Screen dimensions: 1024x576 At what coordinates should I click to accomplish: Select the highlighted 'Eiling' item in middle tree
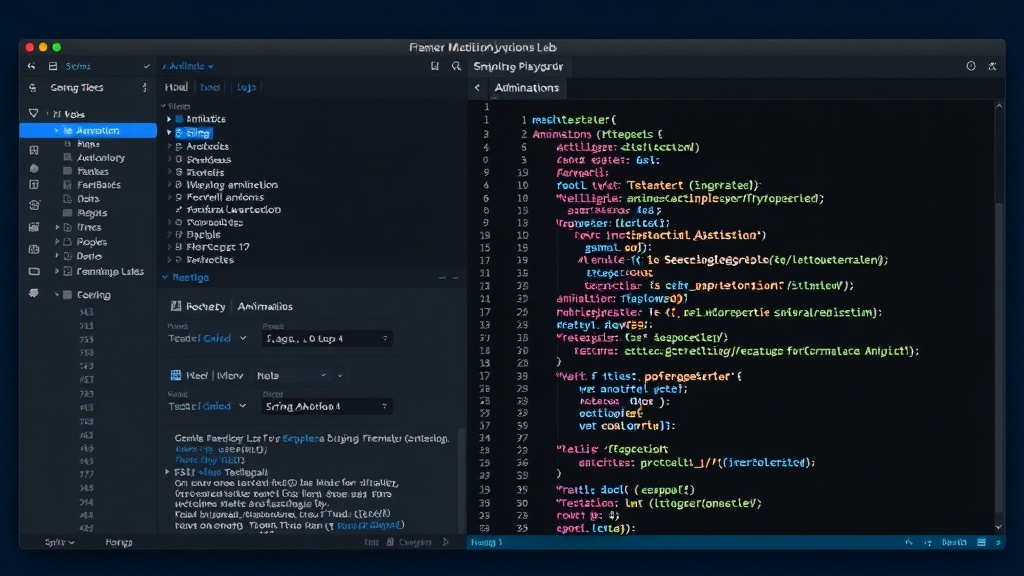pyautogui.click(x=193, y=133)
